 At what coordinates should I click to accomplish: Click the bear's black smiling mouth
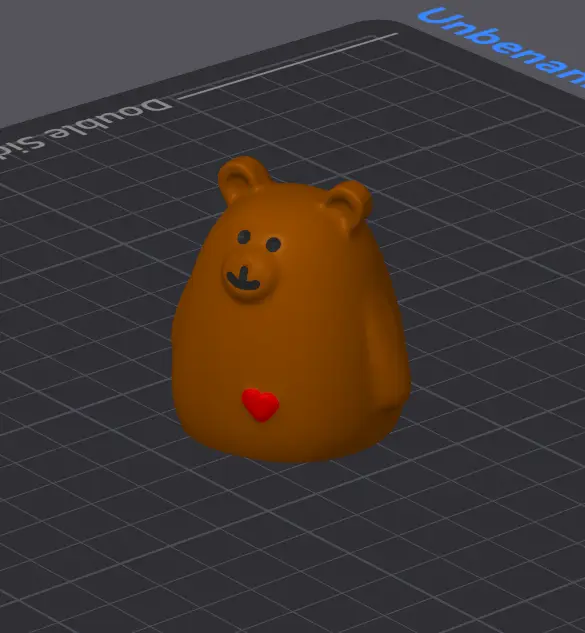243,279
